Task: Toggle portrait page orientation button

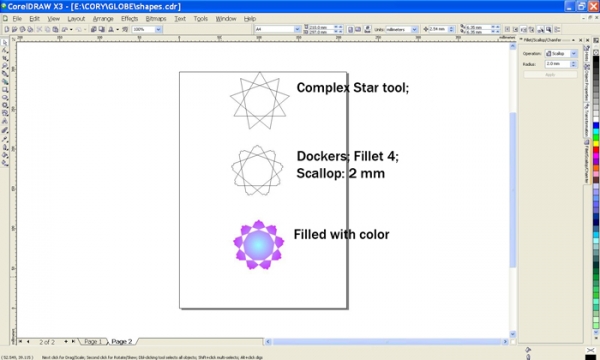Action: [x=350, y=29]
